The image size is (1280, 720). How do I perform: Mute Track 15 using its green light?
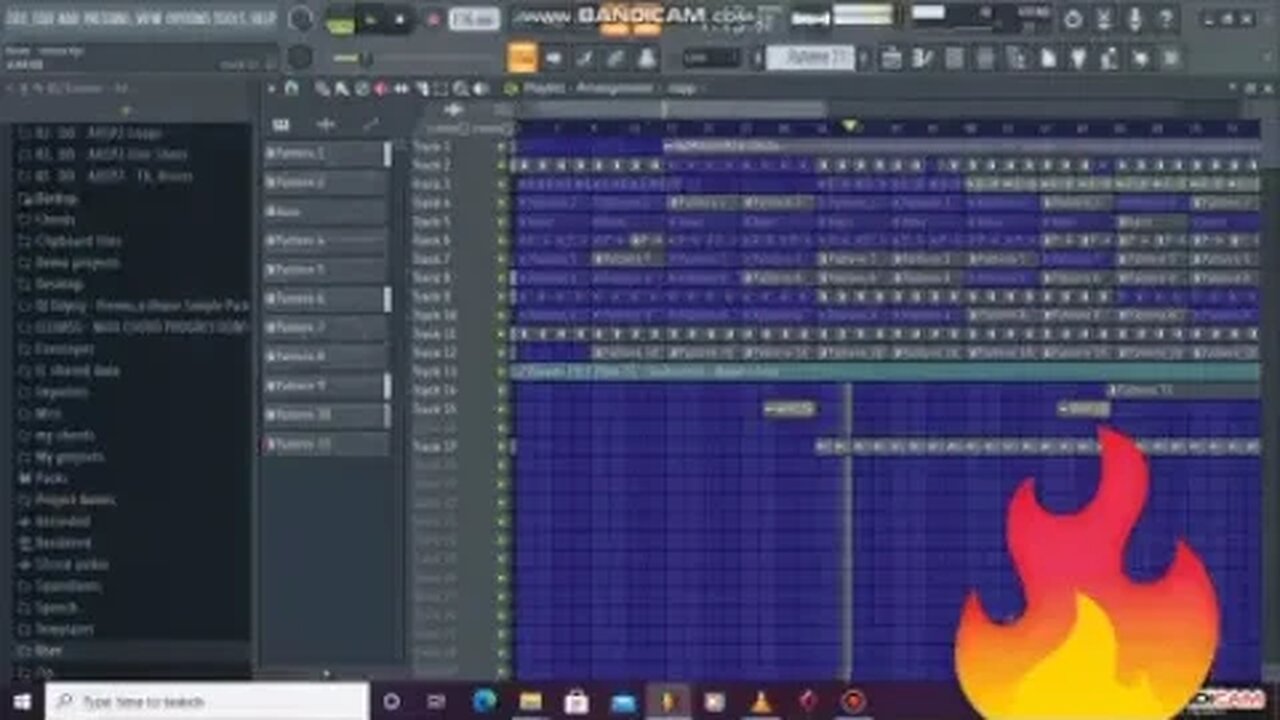503,410
